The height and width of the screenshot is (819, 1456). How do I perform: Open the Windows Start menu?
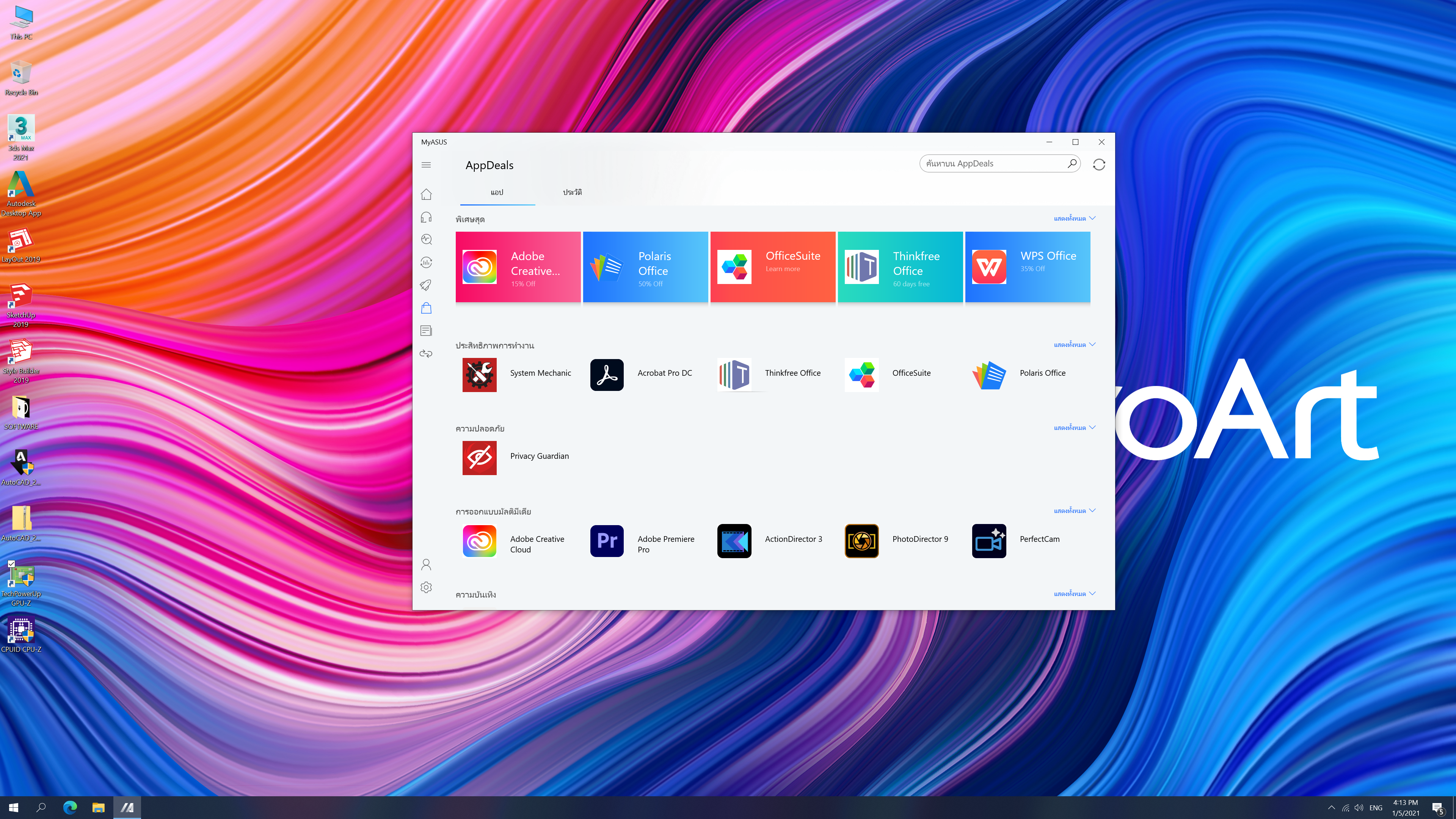[14, 808]
